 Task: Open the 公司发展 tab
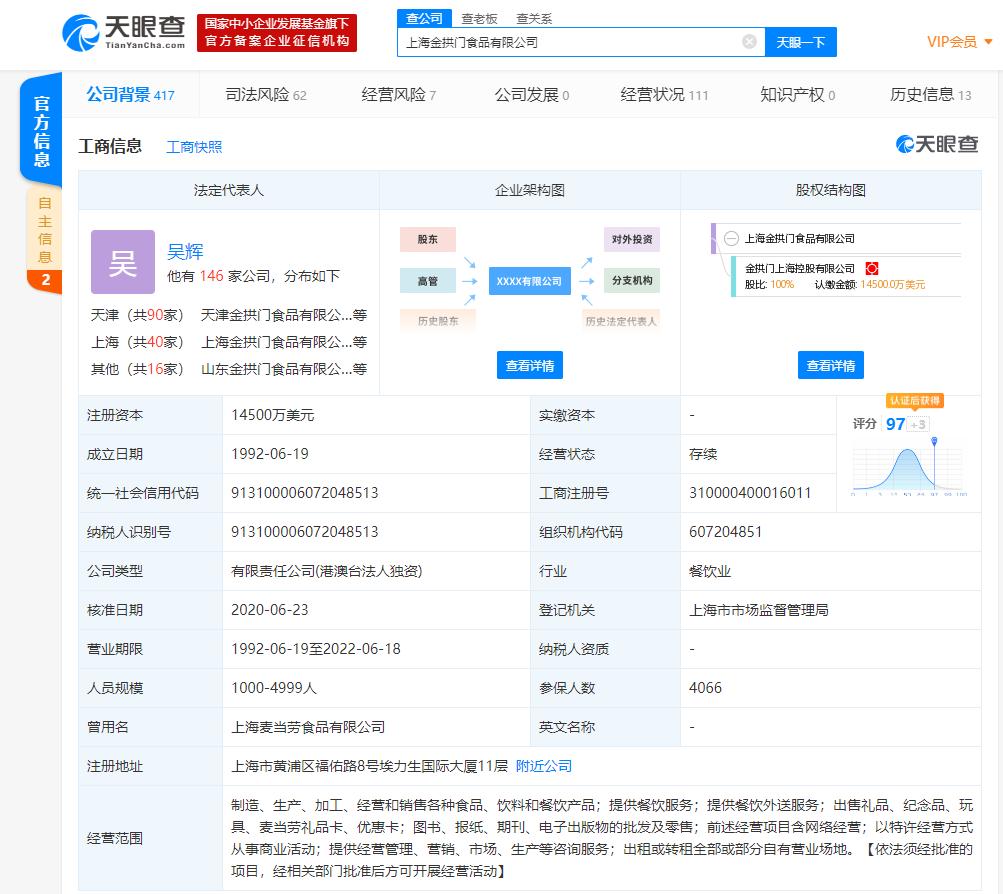[x=532, y=95]
